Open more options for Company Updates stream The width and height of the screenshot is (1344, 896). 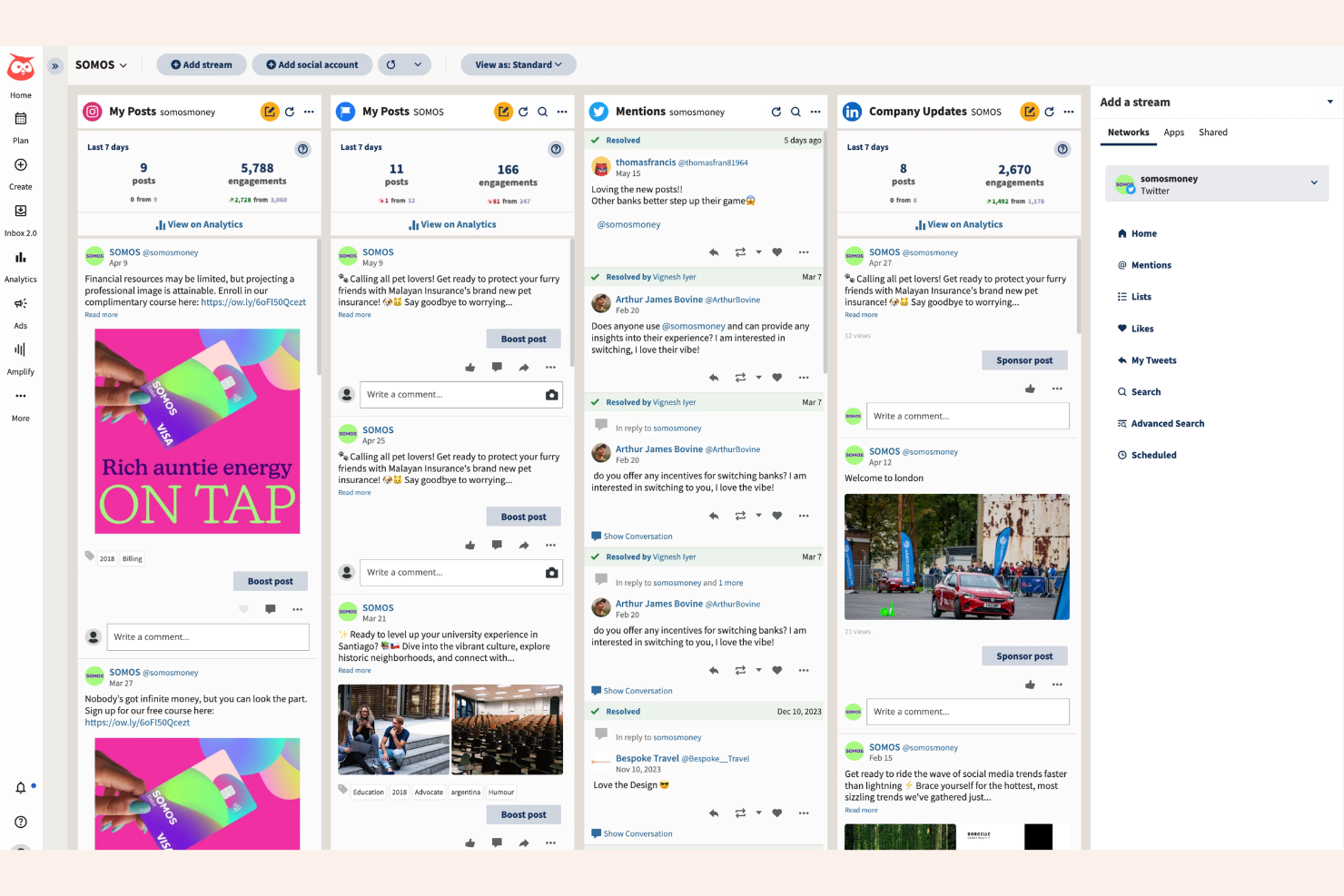click(x=1069, y=112)
